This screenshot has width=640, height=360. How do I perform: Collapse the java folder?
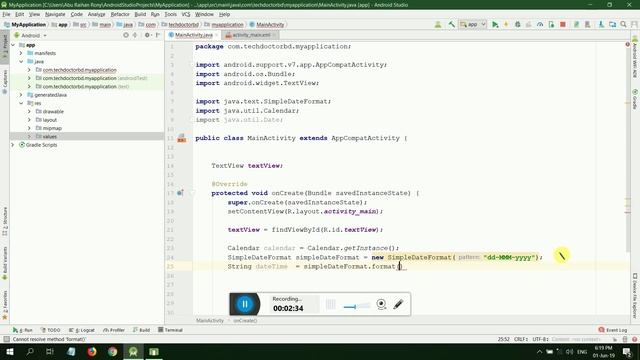tap(21, 62)
